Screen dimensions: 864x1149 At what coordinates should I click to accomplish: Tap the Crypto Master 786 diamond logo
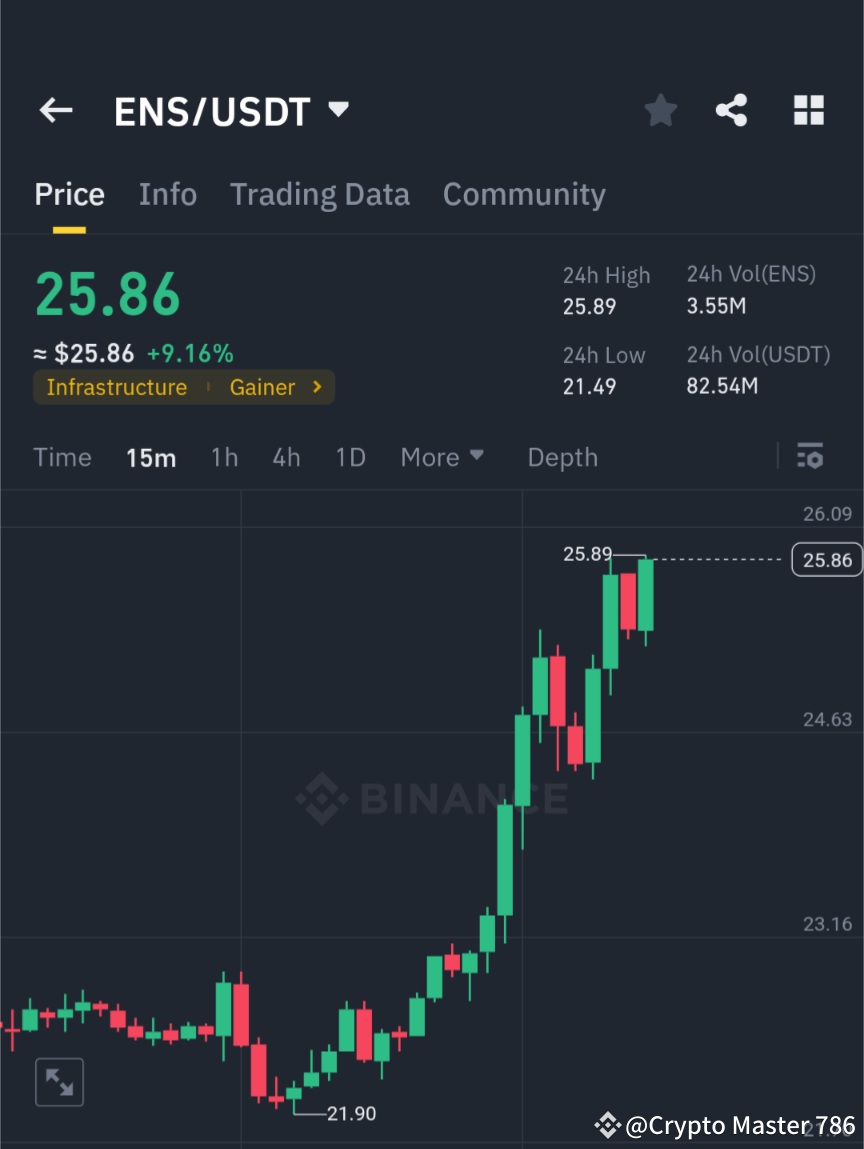coord(609,1125)
